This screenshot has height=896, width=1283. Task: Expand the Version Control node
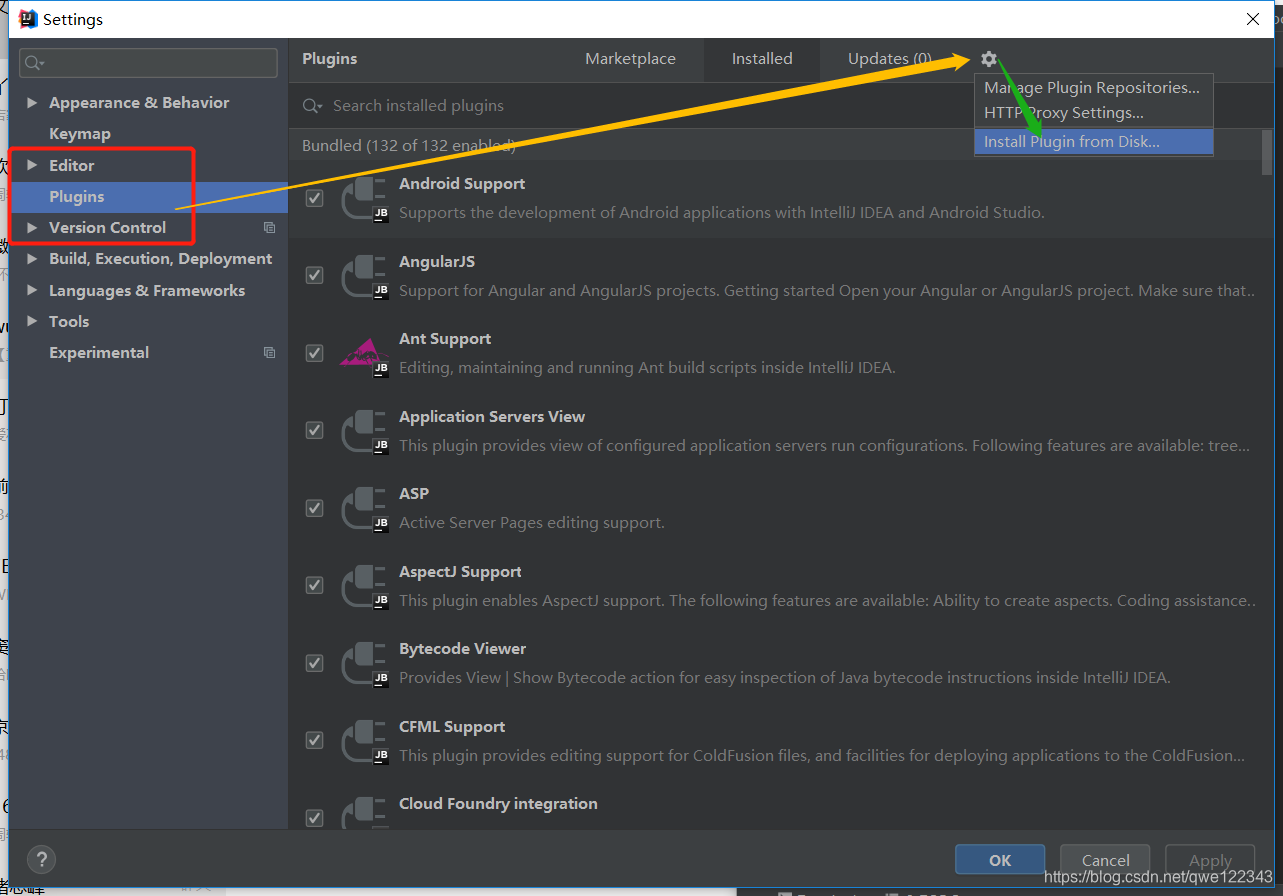tap(32, 228)
